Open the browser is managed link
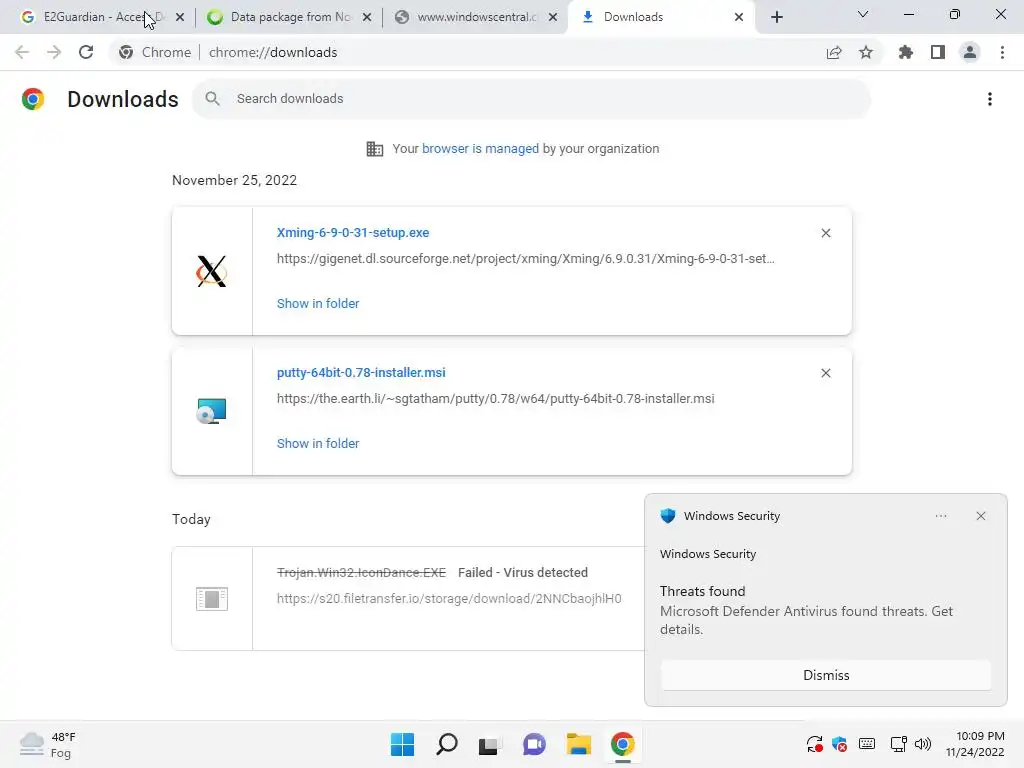 click(x=480, y=149)
